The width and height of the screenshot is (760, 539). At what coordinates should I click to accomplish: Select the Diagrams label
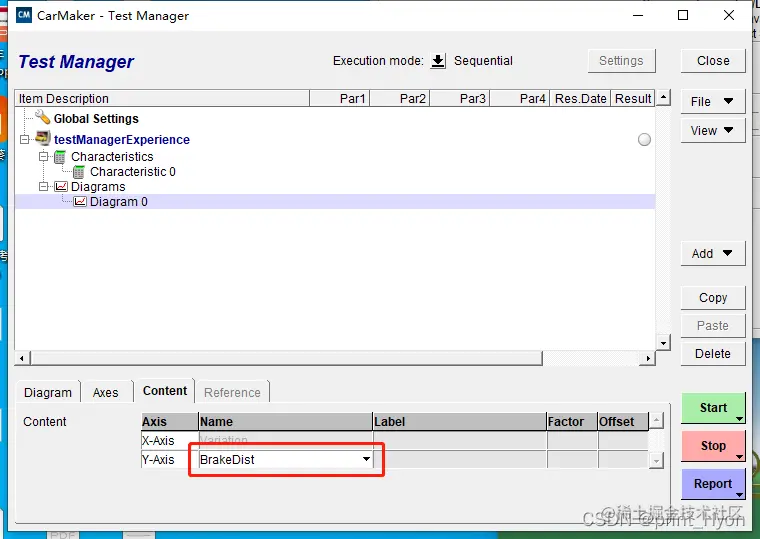[98, 187]
